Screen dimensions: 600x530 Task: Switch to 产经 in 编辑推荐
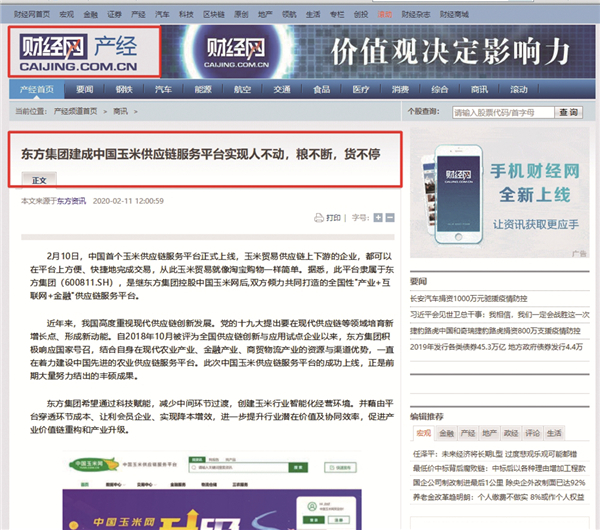click(468, 433)
